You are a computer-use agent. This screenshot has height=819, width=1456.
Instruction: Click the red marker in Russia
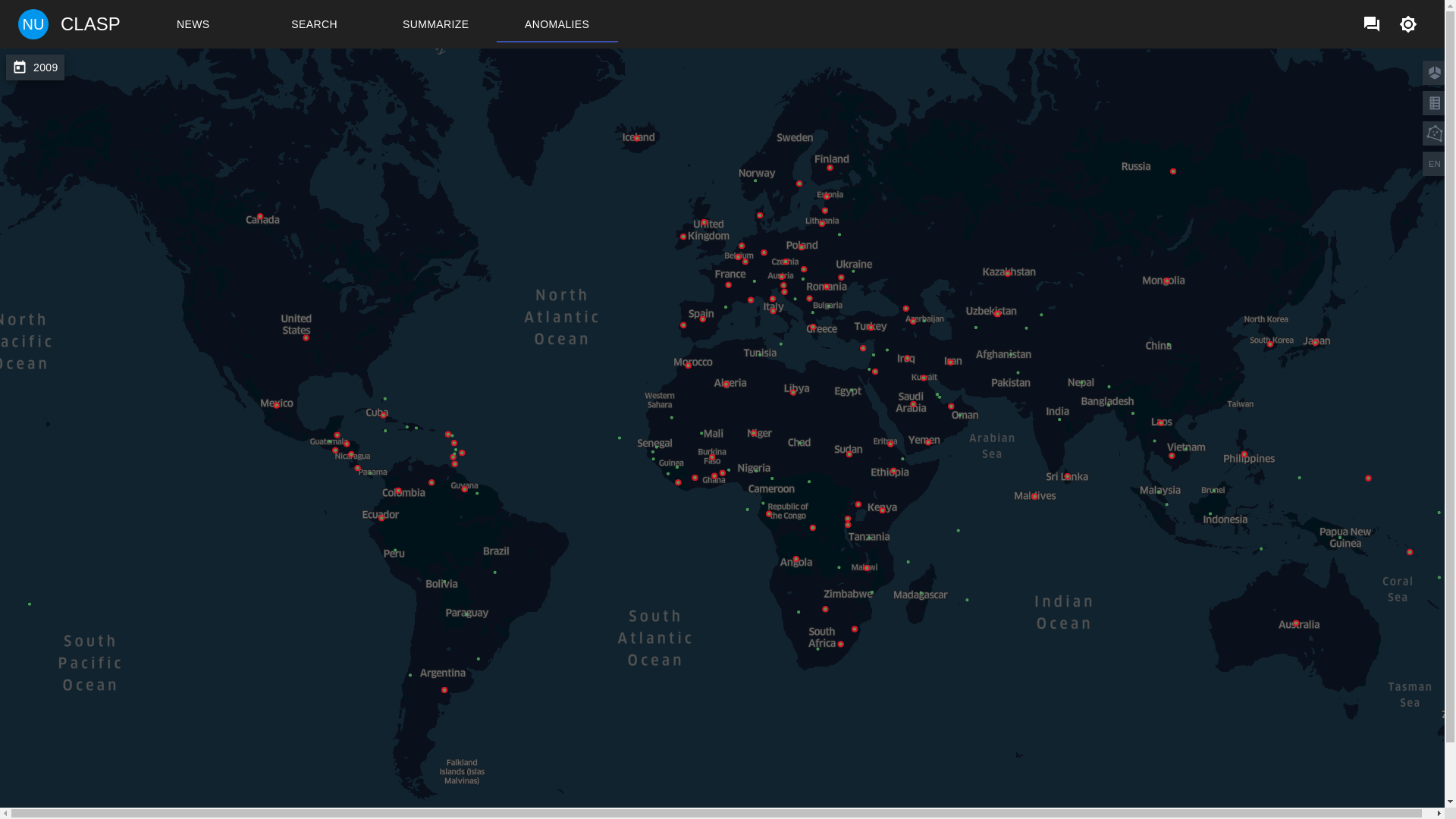tap(1173, 171)
